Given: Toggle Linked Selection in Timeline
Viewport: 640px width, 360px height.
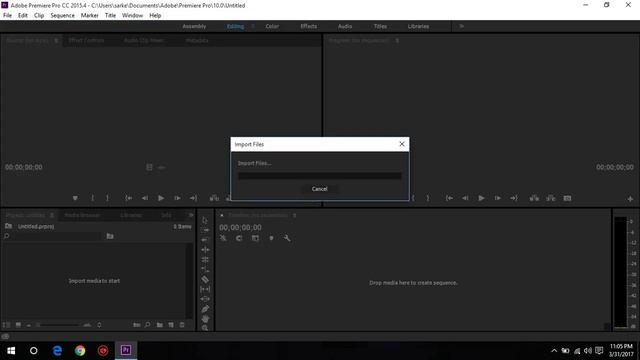Looking at the screenshot, I should 255,238.
